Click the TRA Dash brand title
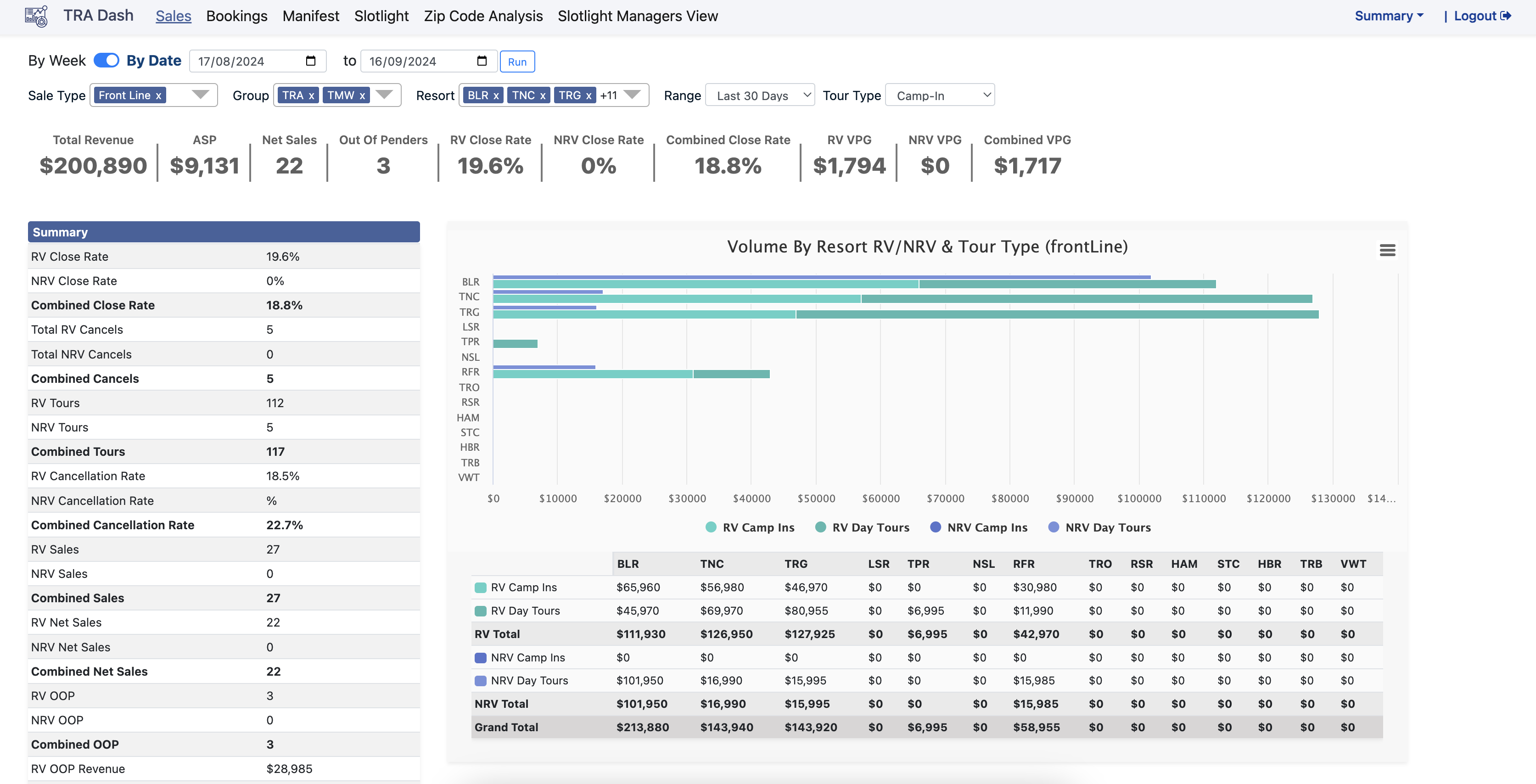The height and width of the screenshot is (784, 1536). [98, 16]
